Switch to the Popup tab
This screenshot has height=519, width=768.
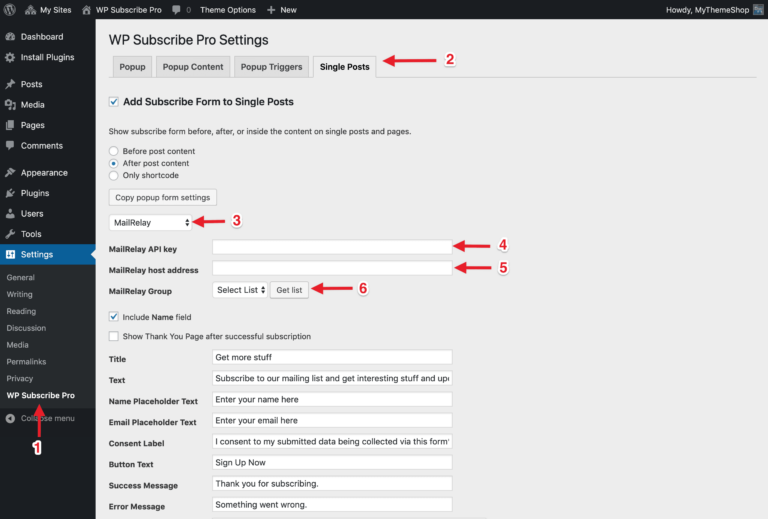pos(133,67)
